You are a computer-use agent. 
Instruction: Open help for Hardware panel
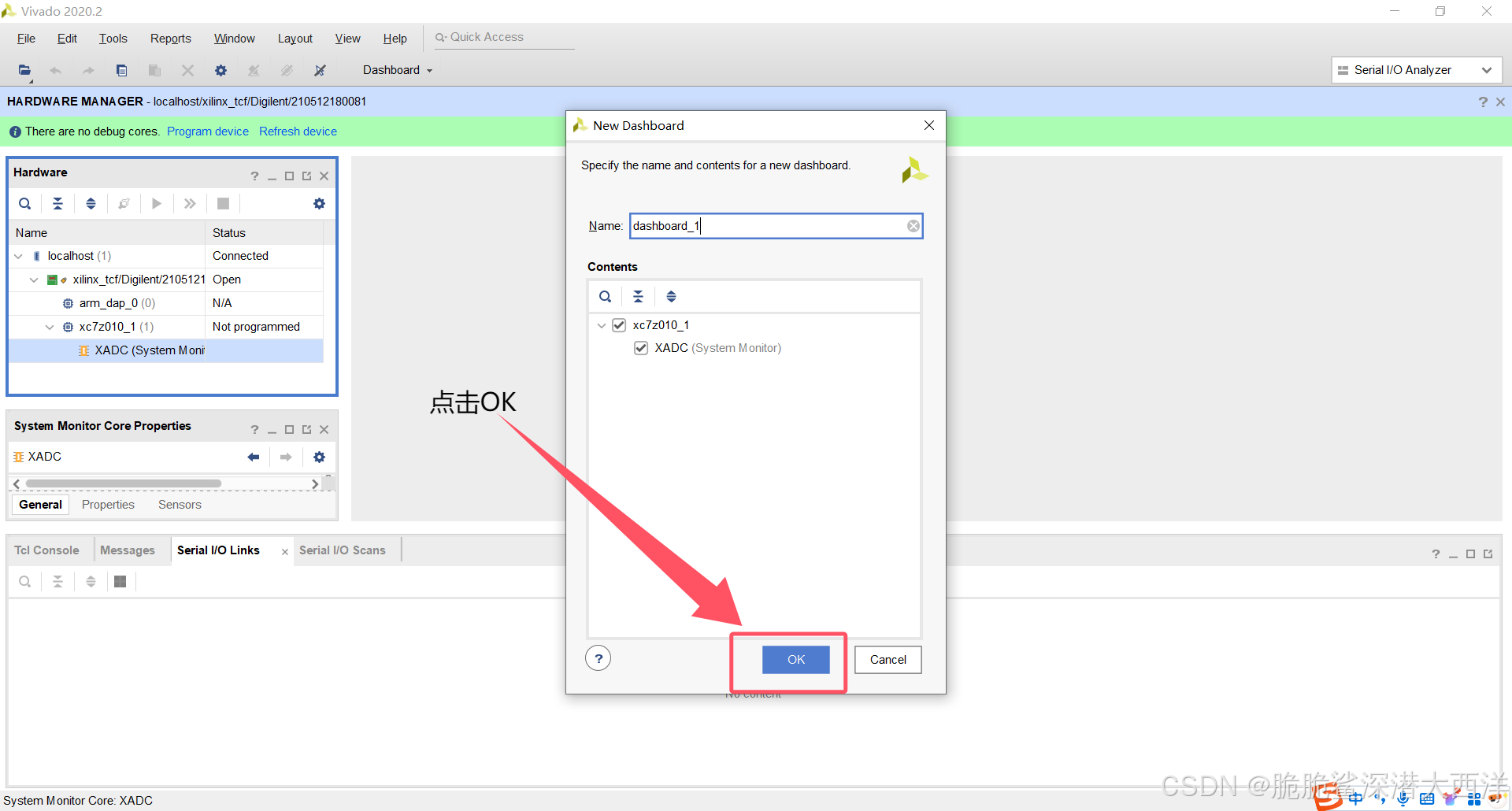coord(254,176)
